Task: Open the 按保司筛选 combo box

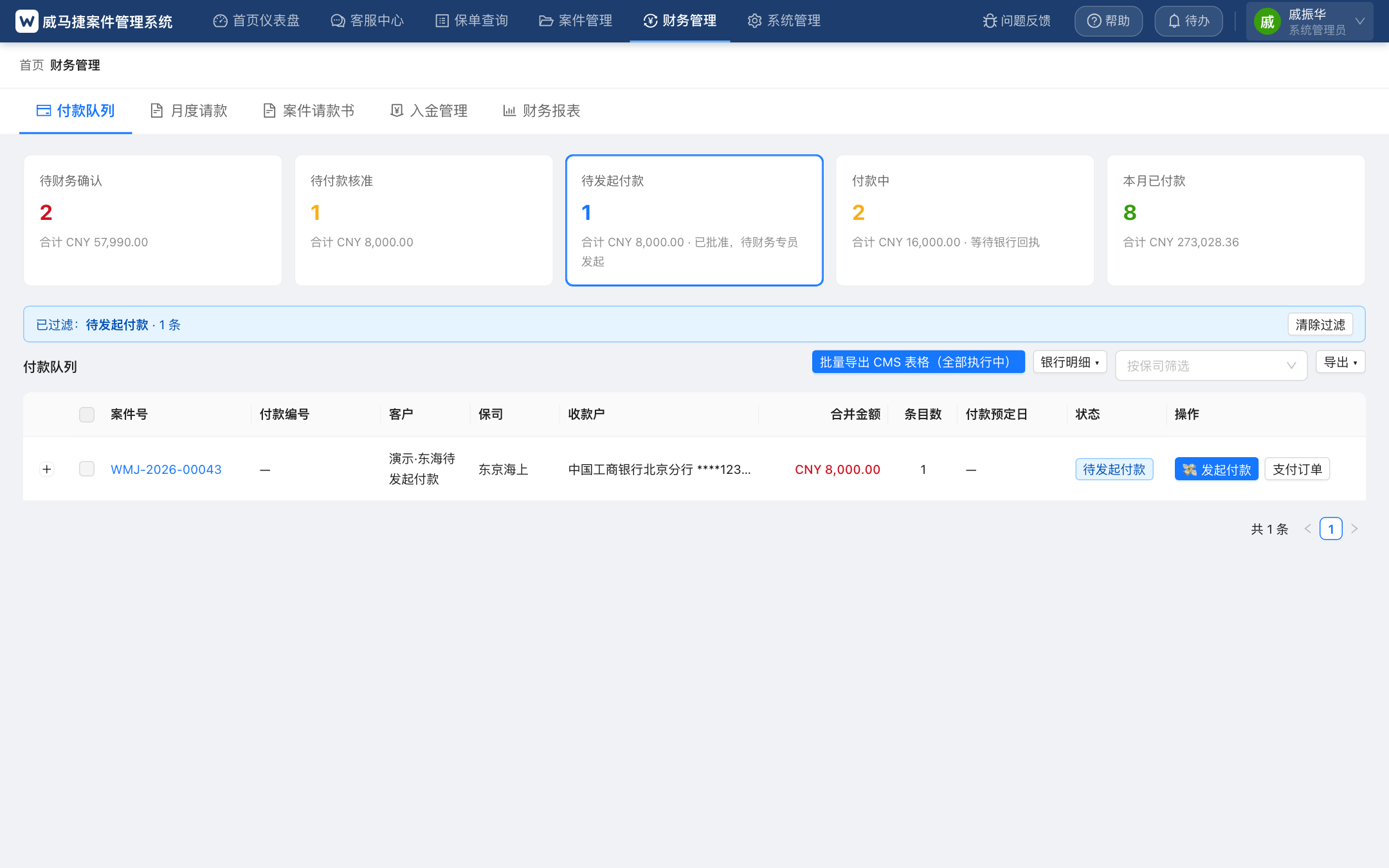Action: pos(1212,365)
